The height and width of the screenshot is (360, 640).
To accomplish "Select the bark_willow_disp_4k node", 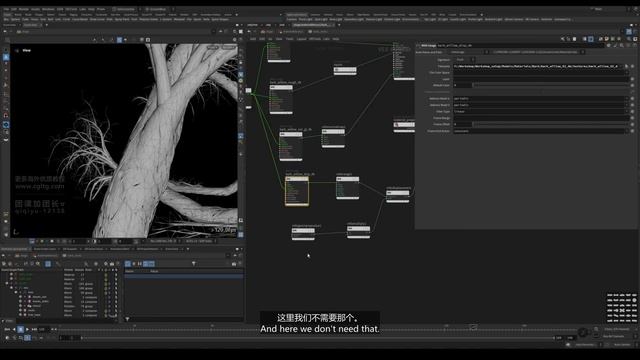I will (297, 190).
